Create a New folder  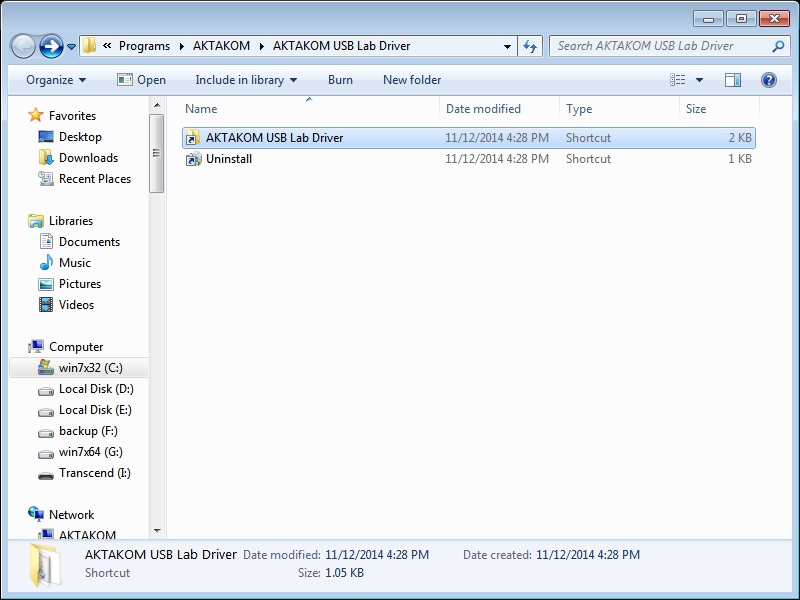click(412, 80)
